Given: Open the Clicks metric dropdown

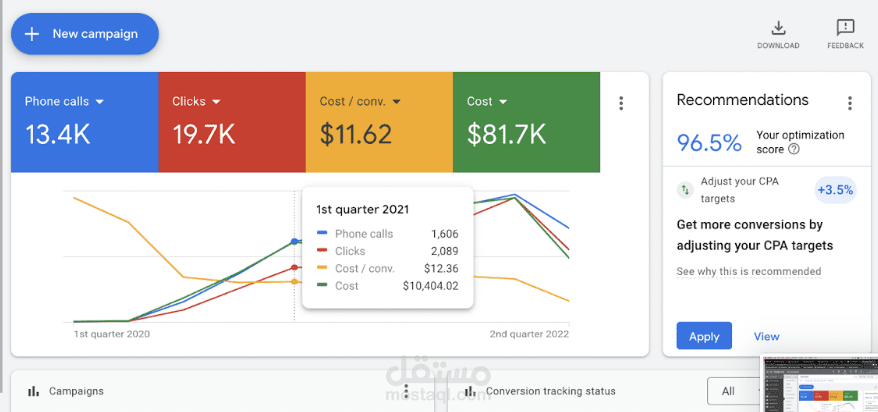Looking at the screenshot, I should [x=217, y=102].
